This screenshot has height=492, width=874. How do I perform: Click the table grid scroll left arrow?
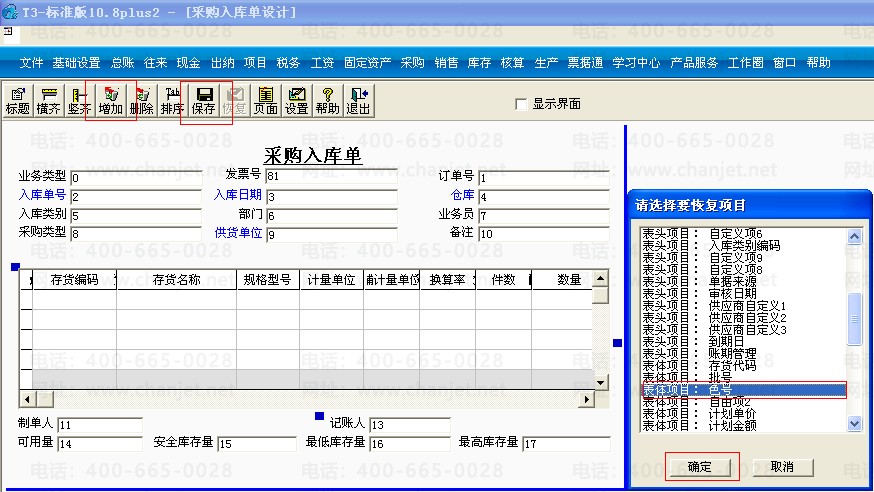pyautogui.click(x=27, y=399)
